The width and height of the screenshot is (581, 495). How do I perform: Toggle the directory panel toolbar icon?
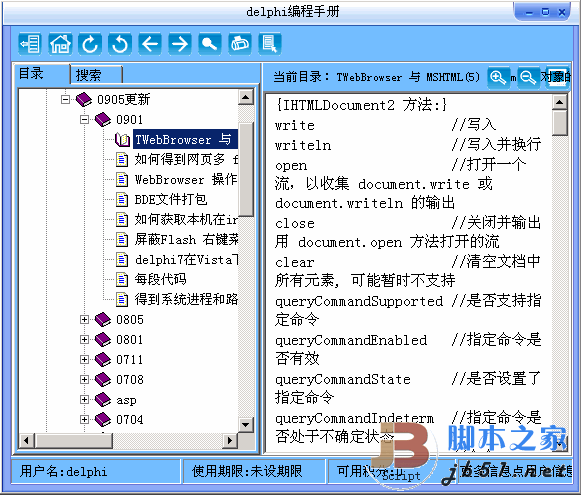coord(30,44)
